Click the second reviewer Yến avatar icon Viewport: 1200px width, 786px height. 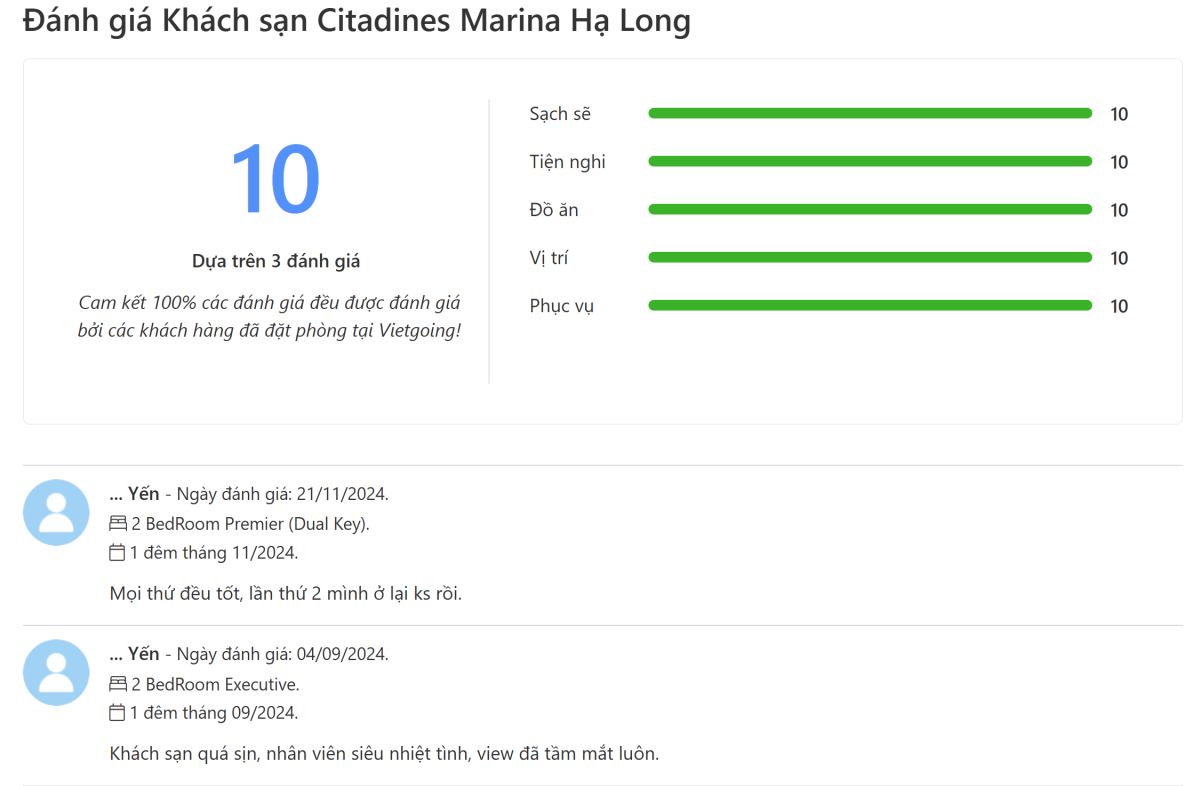tap(56, 672)
